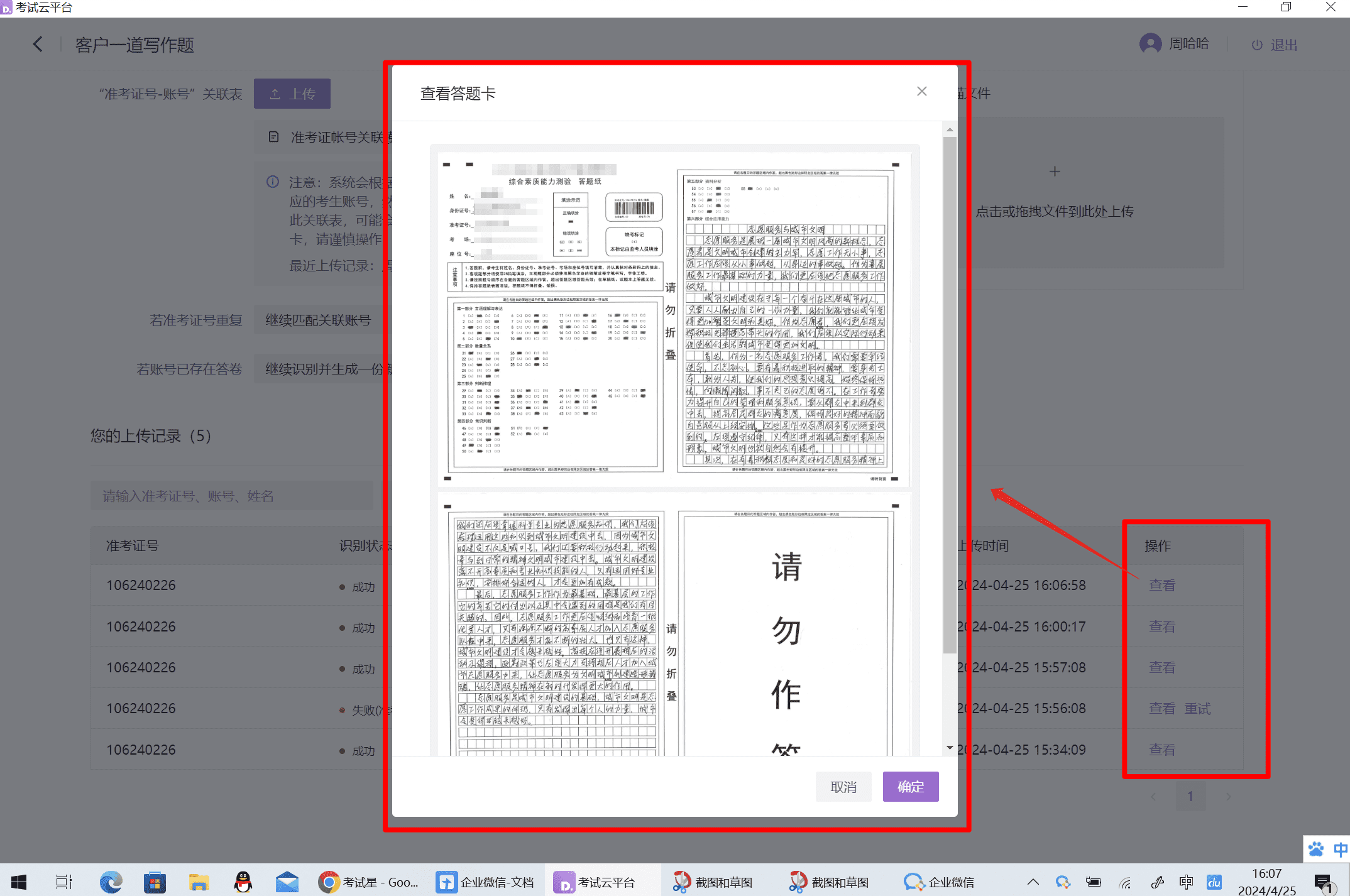Click the first answer sheet page image

[674, 319]
